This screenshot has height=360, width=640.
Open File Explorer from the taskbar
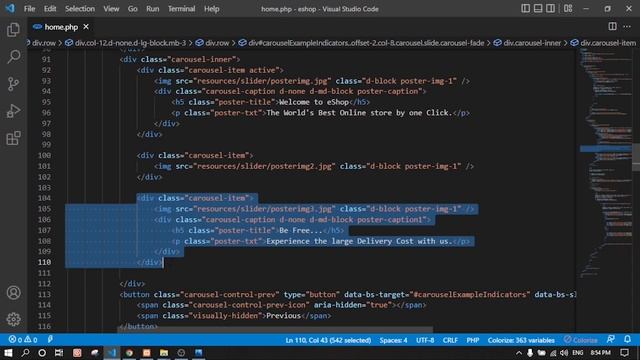[164, 353]
